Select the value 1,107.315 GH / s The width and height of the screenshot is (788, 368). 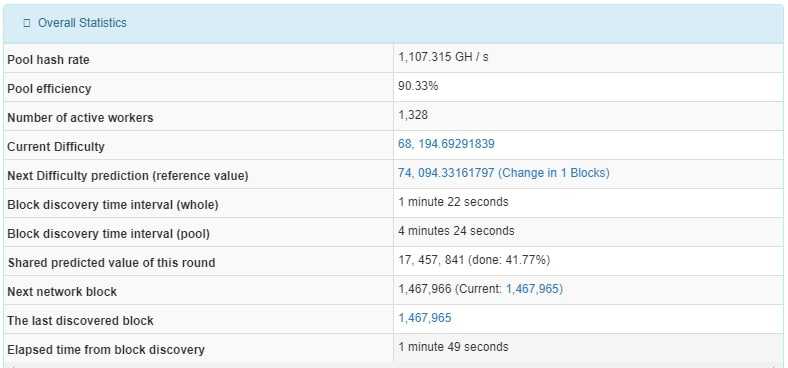(443, 57)
